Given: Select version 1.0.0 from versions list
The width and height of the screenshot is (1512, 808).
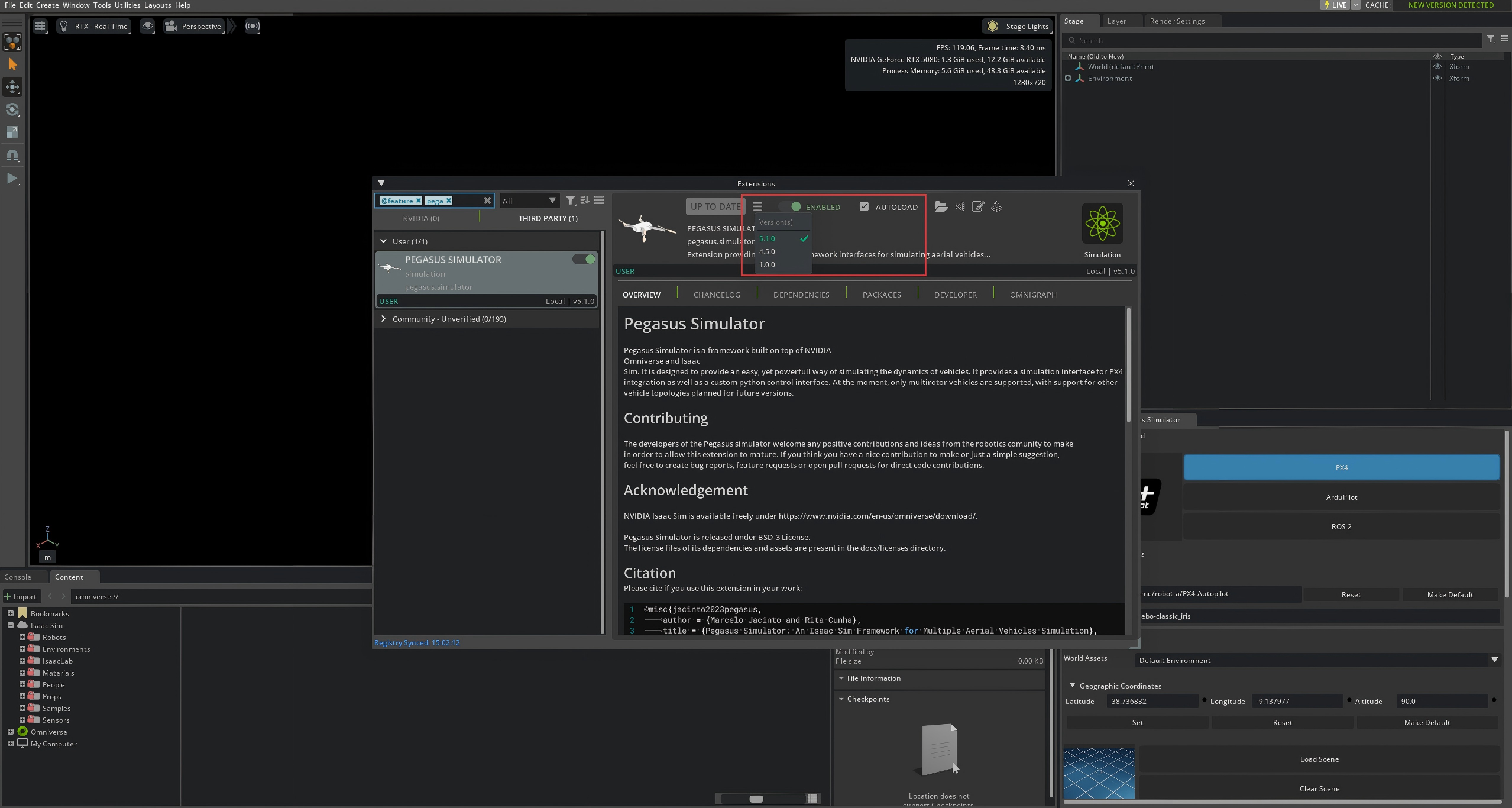Looking at the screenshot, I should click(767, 264).
